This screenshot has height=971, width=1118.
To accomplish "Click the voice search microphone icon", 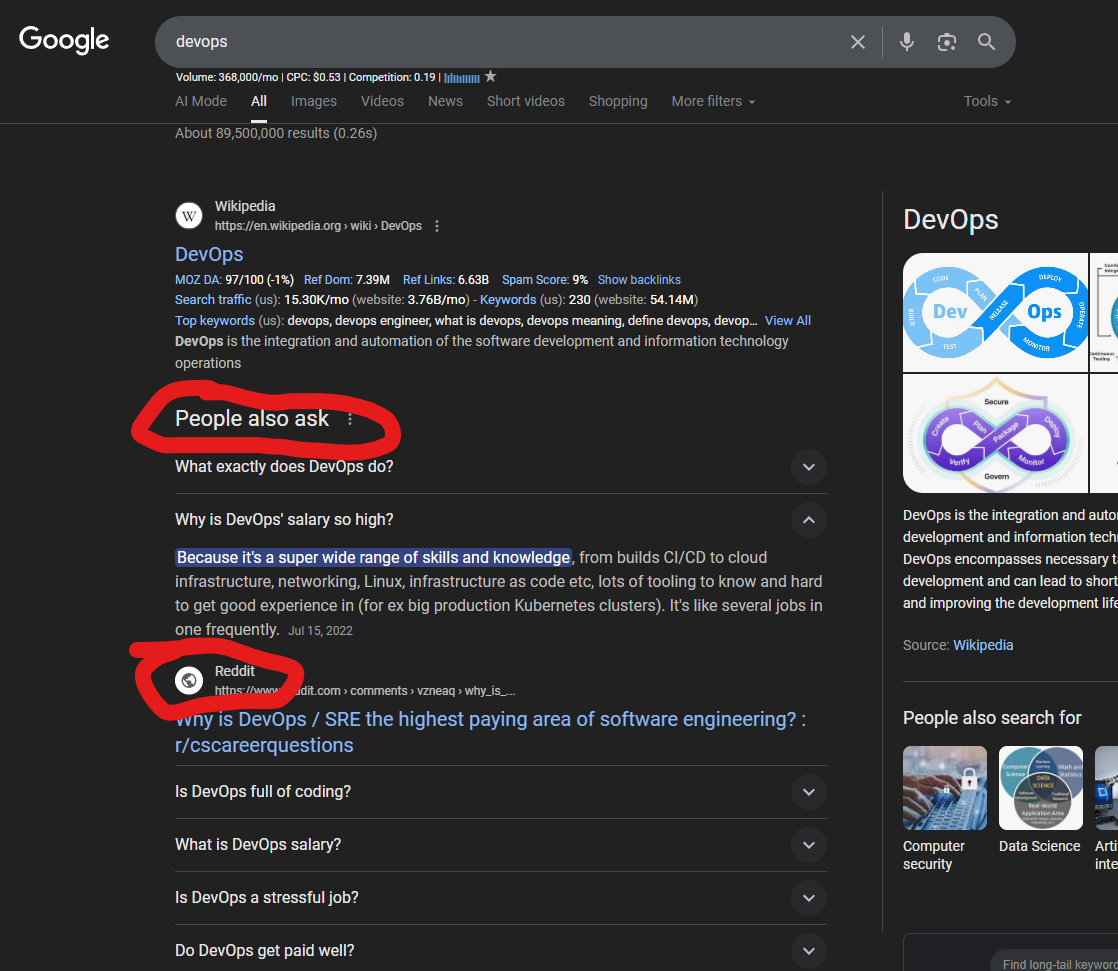I will tap(906, 42).
